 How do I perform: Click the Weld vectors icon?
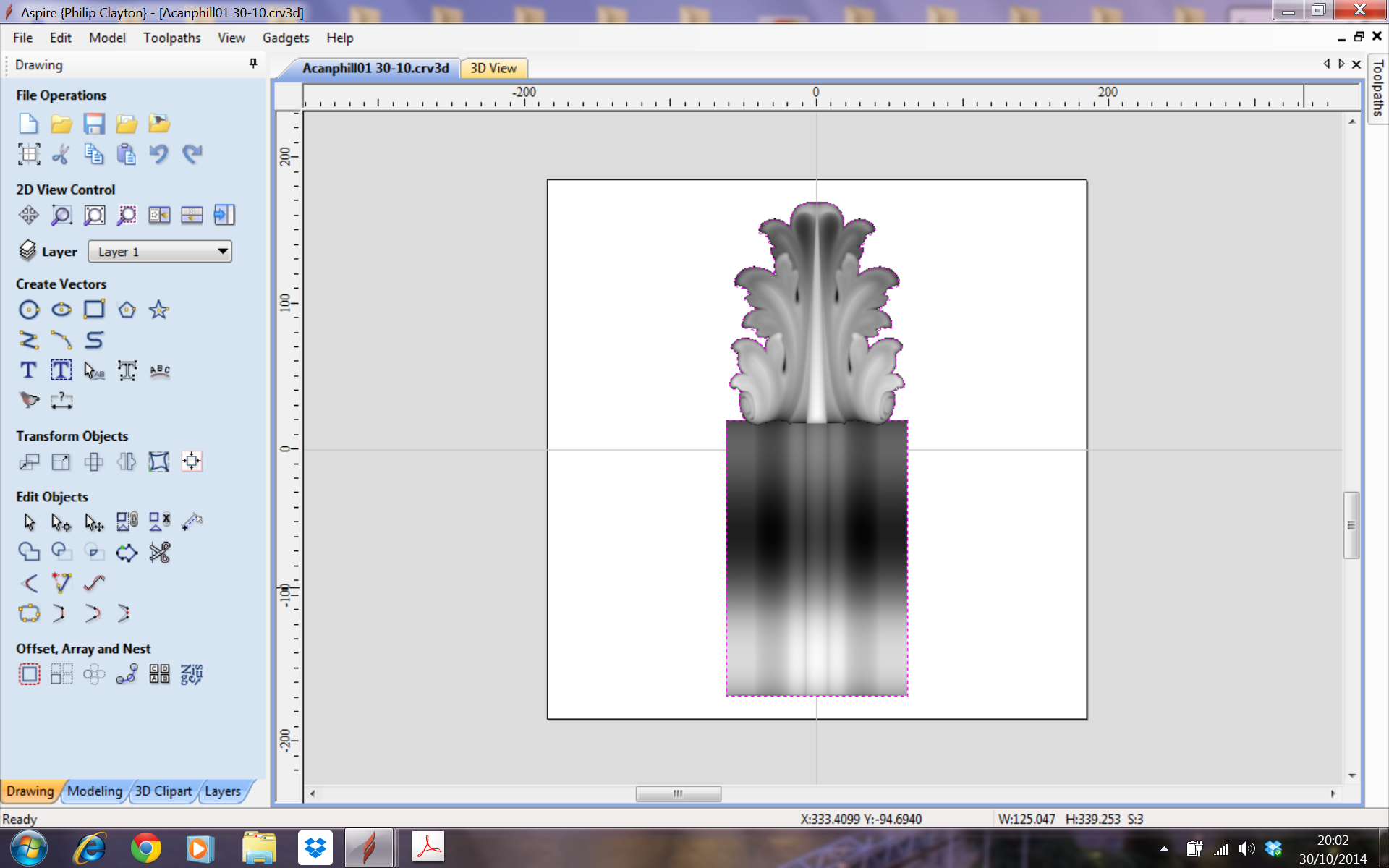pyautogui.click(x=29, y=553)
